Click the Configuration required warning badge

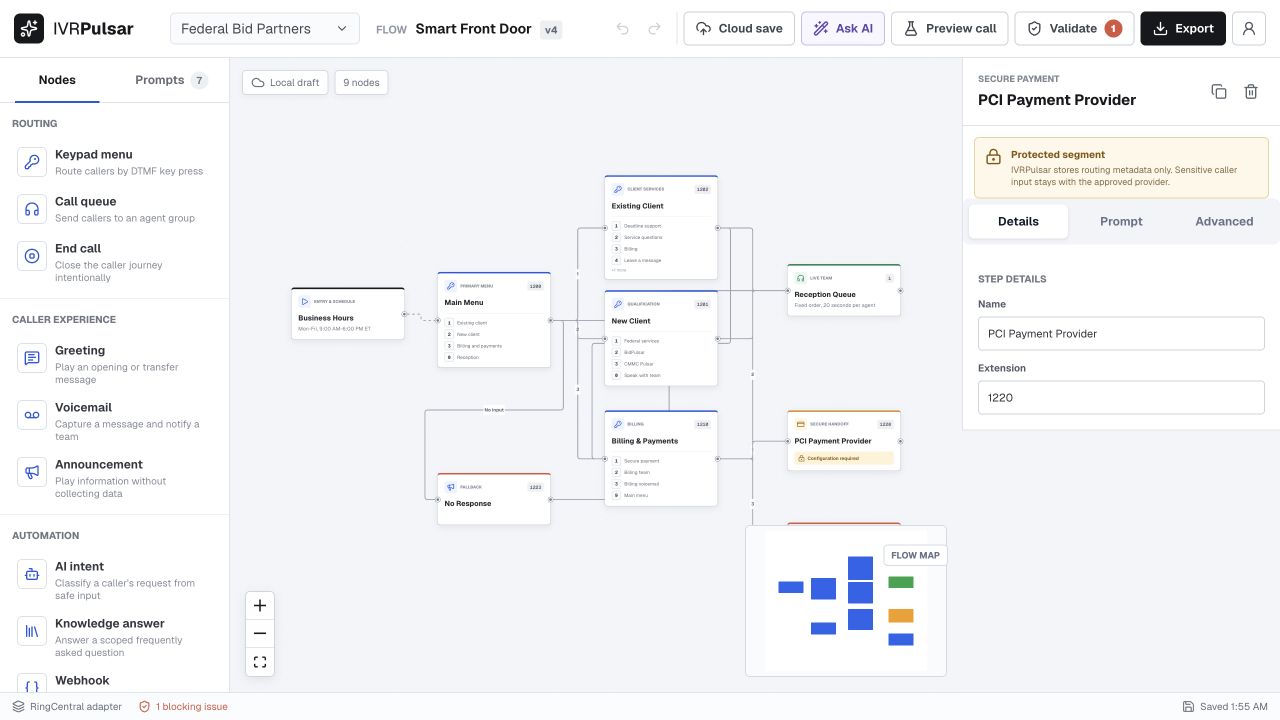(x=844, y=458)
